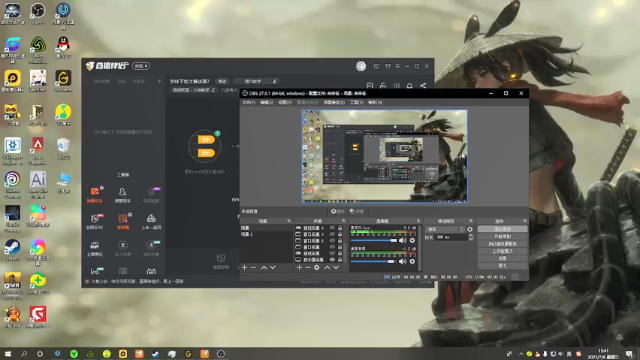The image size is (640, 360).
Task: Open the user avatar in 直播伴侣 title bar
Action: click(361, 66)
